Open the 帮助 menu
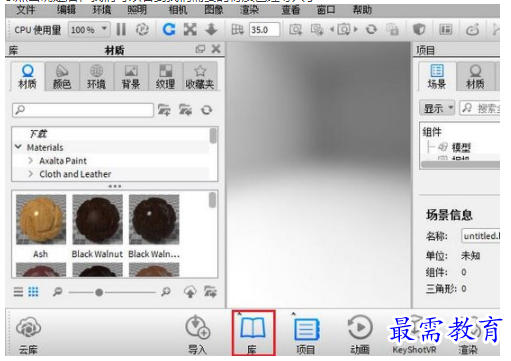511x361 pixels. click(x=362, y=10)
